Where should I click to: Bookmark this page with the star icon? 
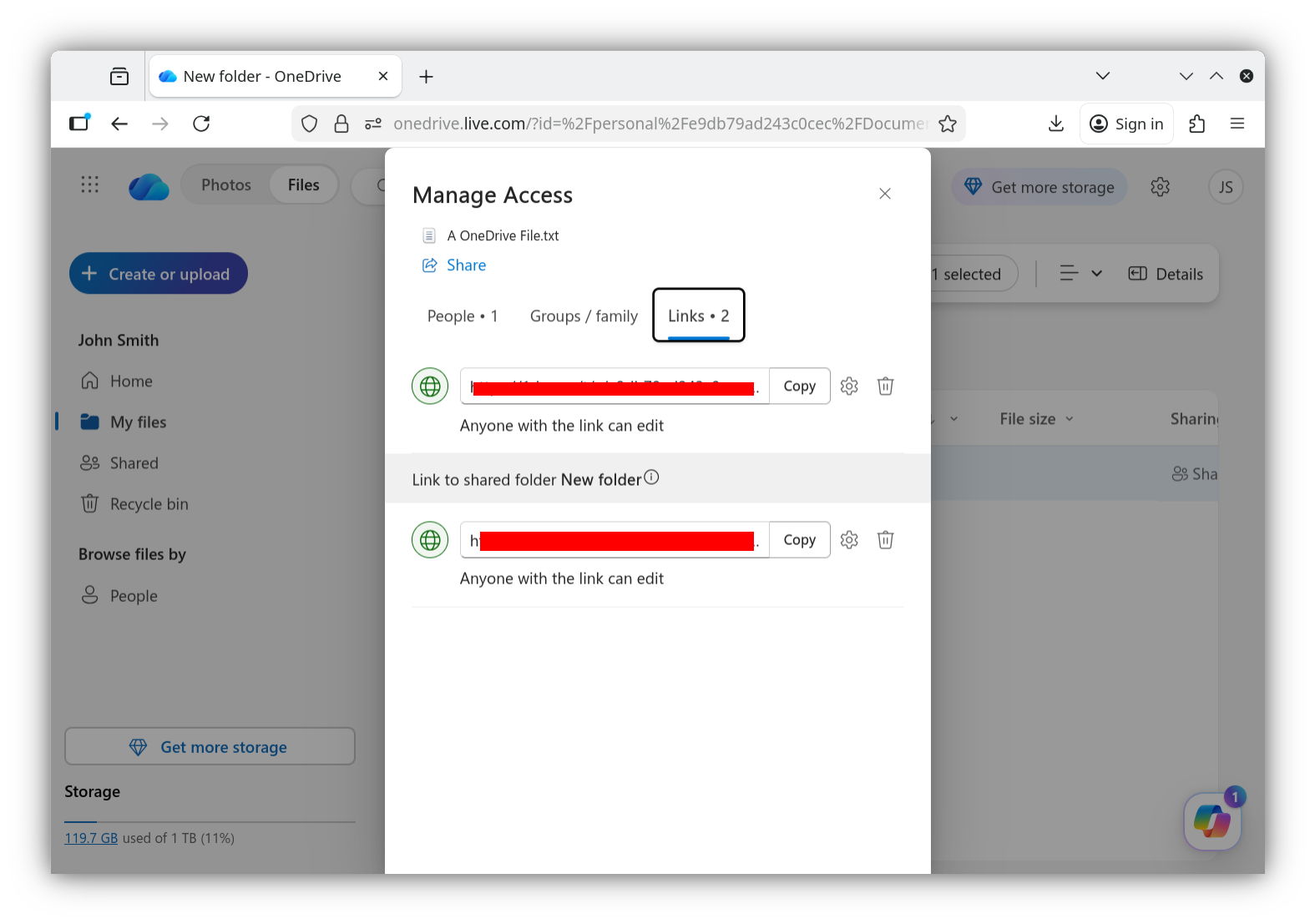tap(948, 124)
